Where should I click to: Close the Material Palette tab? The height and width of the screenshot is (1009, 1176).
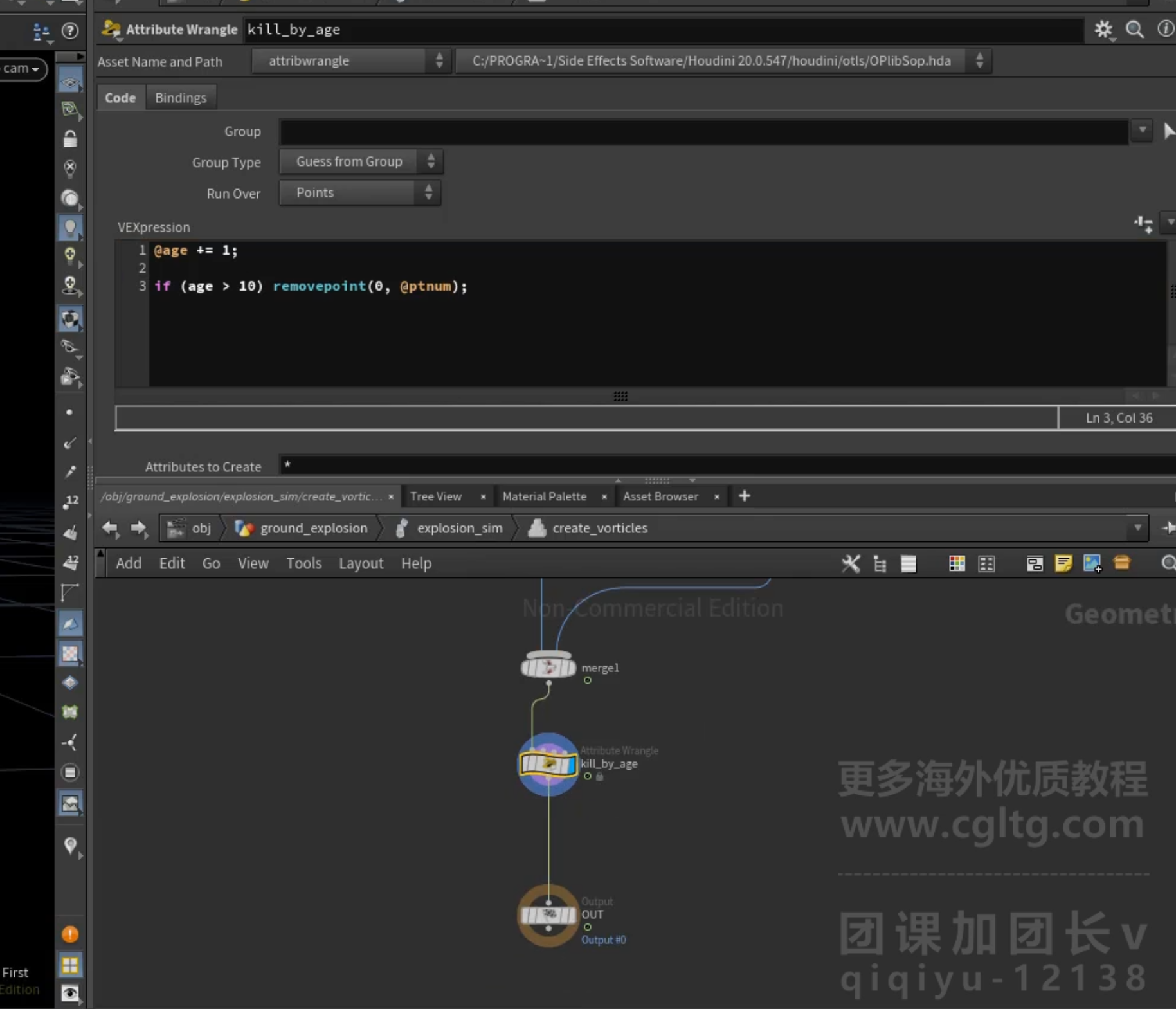point(604,497)
